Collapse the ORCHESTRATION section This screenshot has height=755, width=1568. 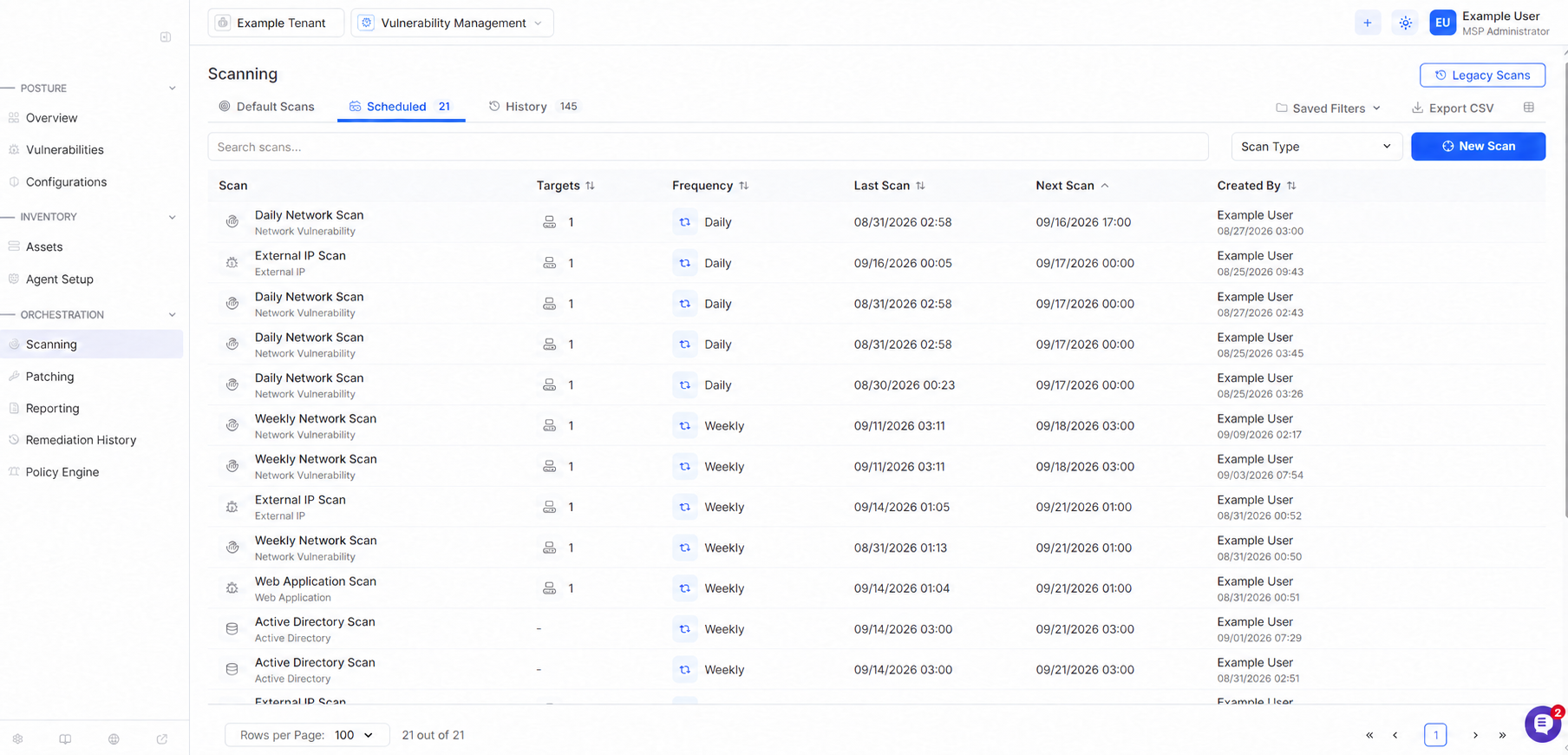pos(172,315)
